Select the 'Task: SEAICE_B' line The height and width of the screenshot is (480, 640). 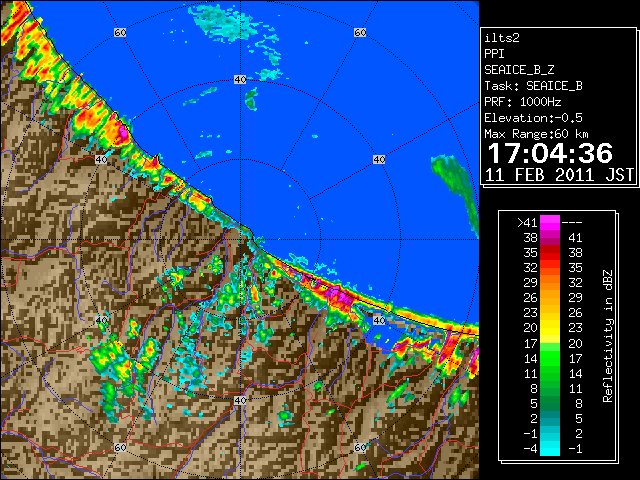pyautogui.click(x=533, y=86)
